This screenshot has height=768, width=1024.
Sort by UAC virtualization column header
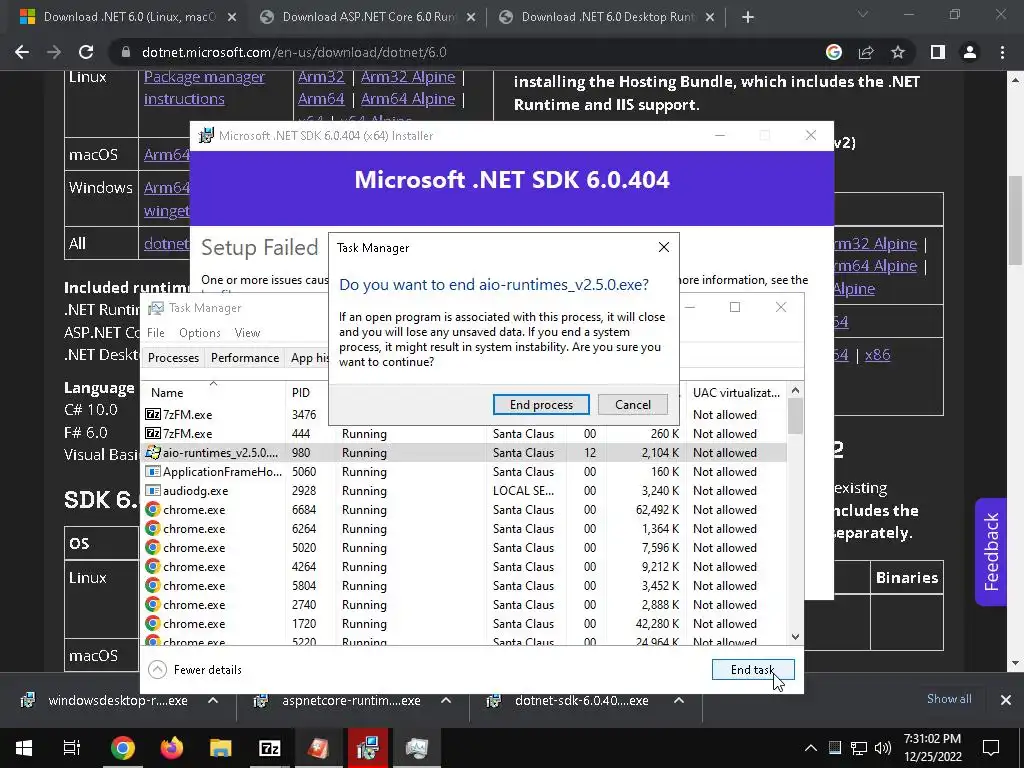pos(736,392)
